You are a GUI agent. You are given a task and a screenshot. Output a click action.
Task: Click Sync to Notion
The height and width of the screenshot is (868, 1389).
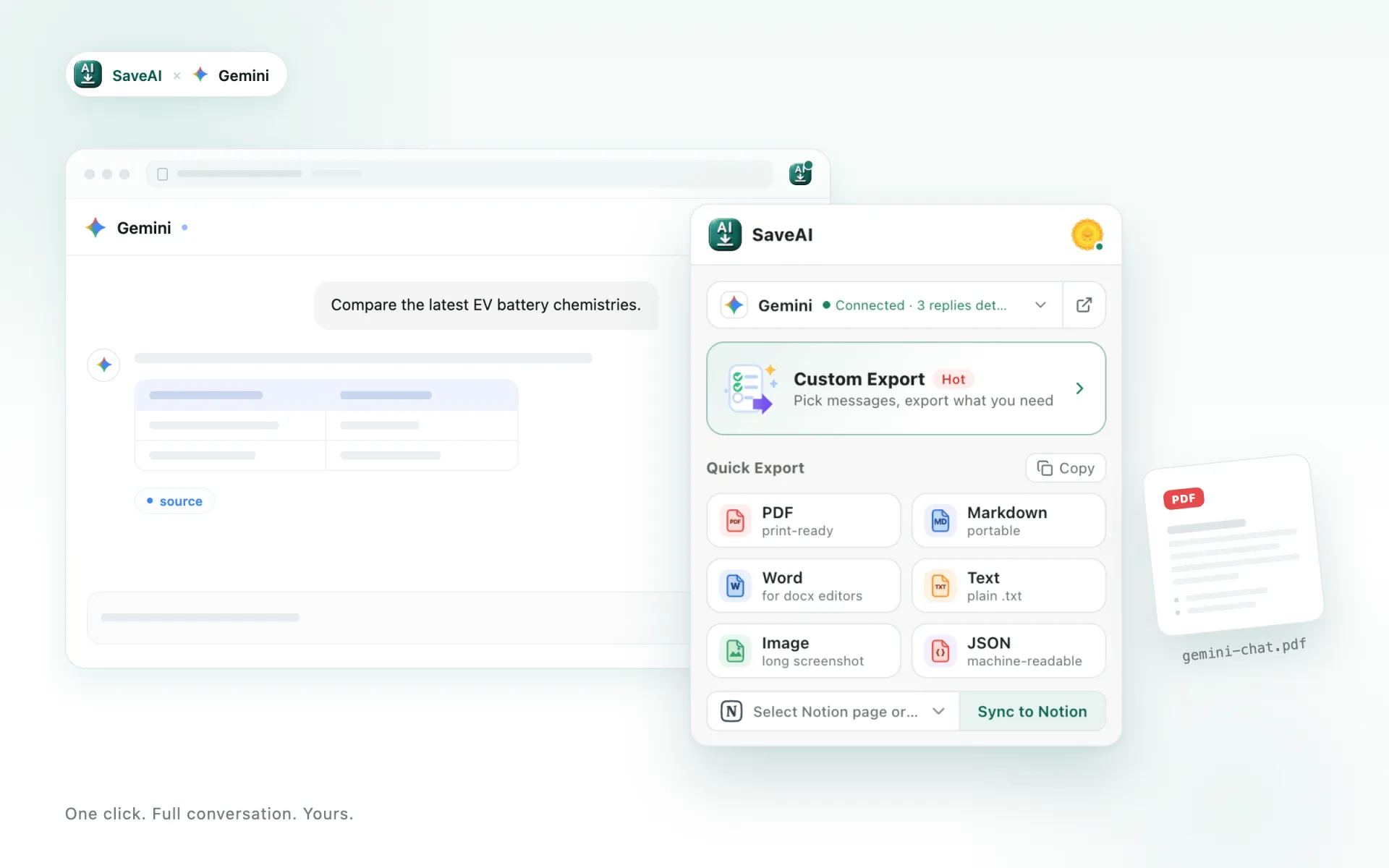1032,712
